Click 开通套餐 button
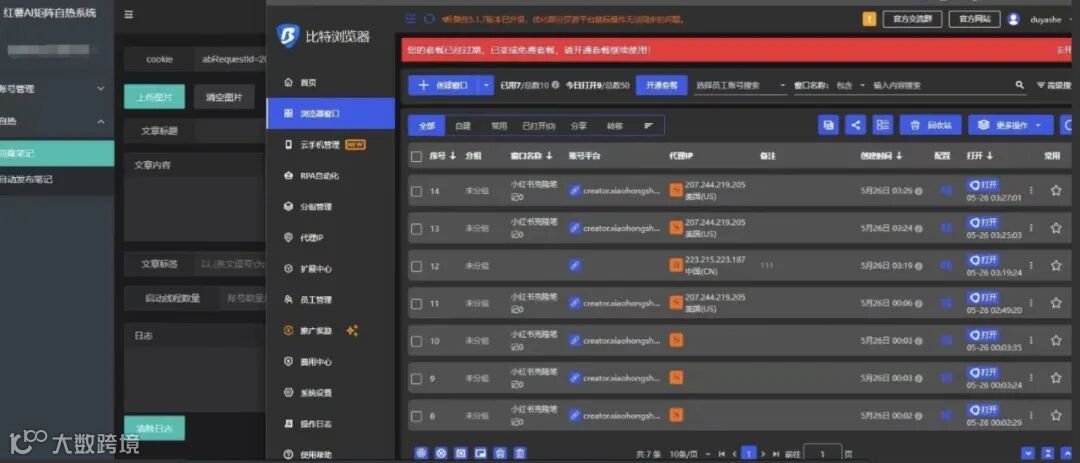1080x463 pixels. coord(661,85)
